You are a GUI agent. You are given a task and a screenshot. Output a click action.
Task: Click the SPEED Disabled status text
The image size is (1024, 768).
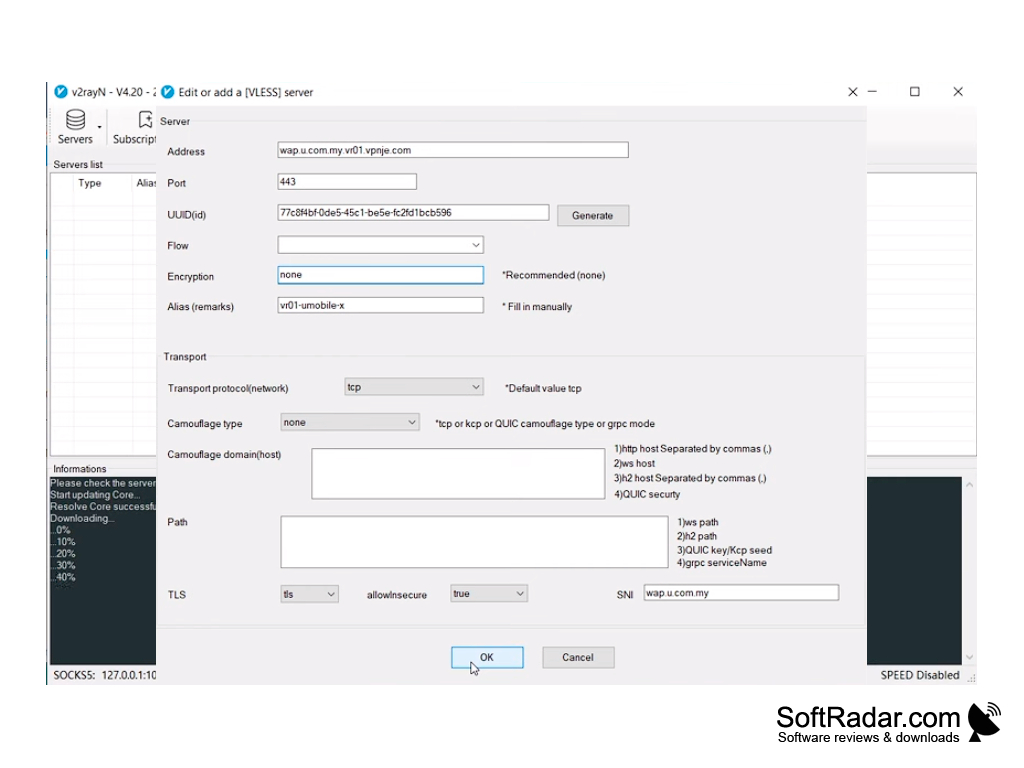[x=920, y=675]
